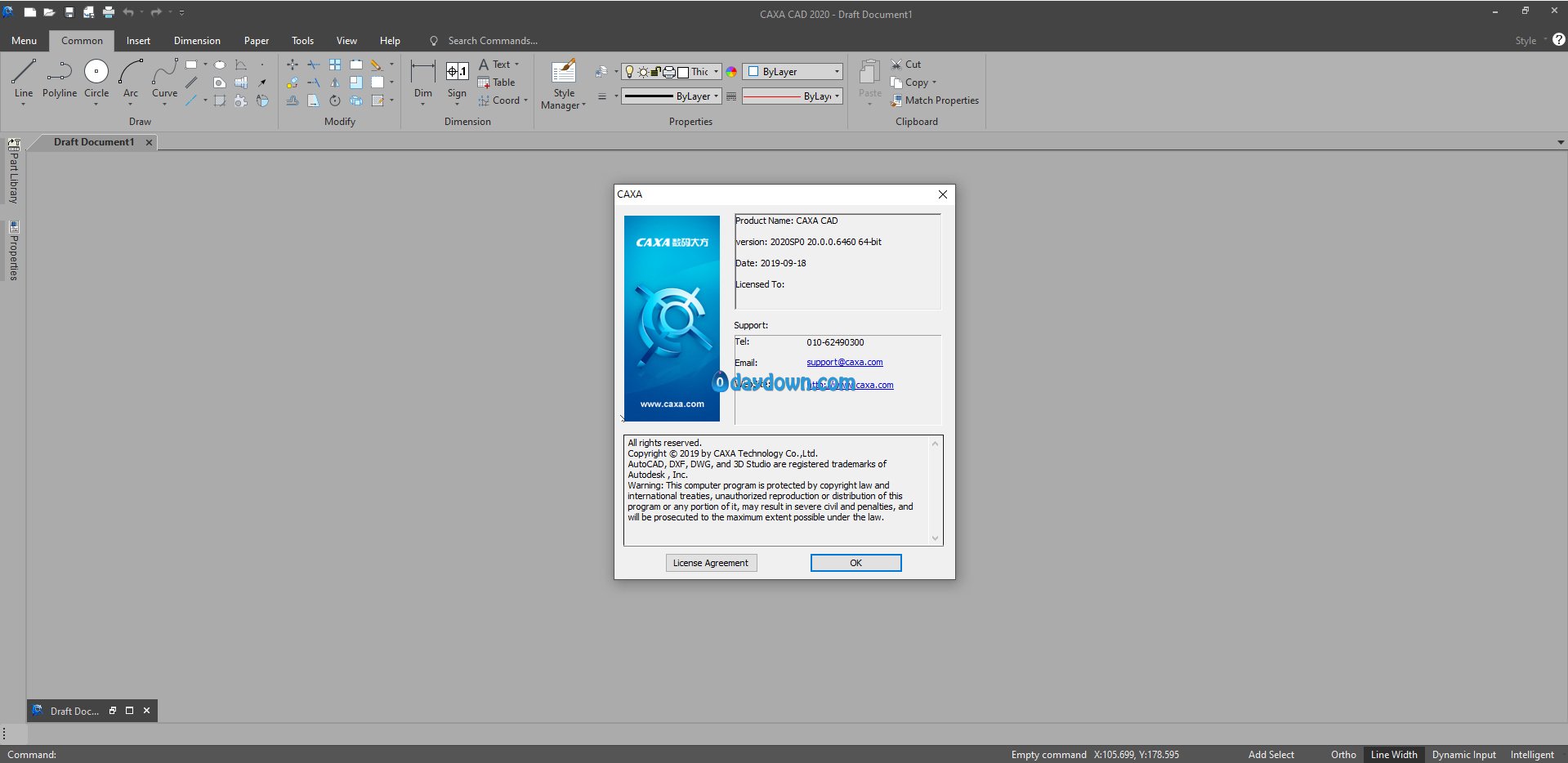The image size is (1568, 763).
Task: Click OK in the CAXA dialog
Action: click(855, 563)
